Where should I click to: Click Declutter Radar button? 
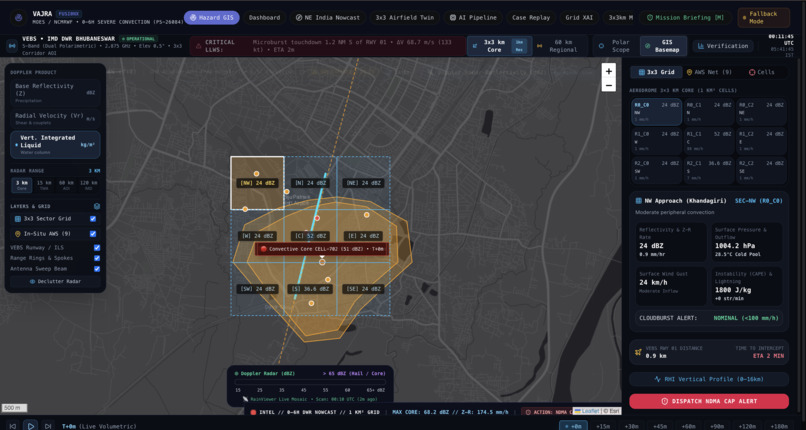coord(55,282)
